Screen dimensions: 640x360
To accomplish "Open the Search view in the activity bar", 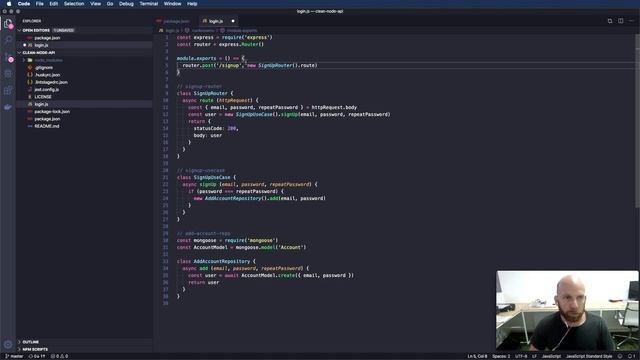I will (x=8, y=40).
